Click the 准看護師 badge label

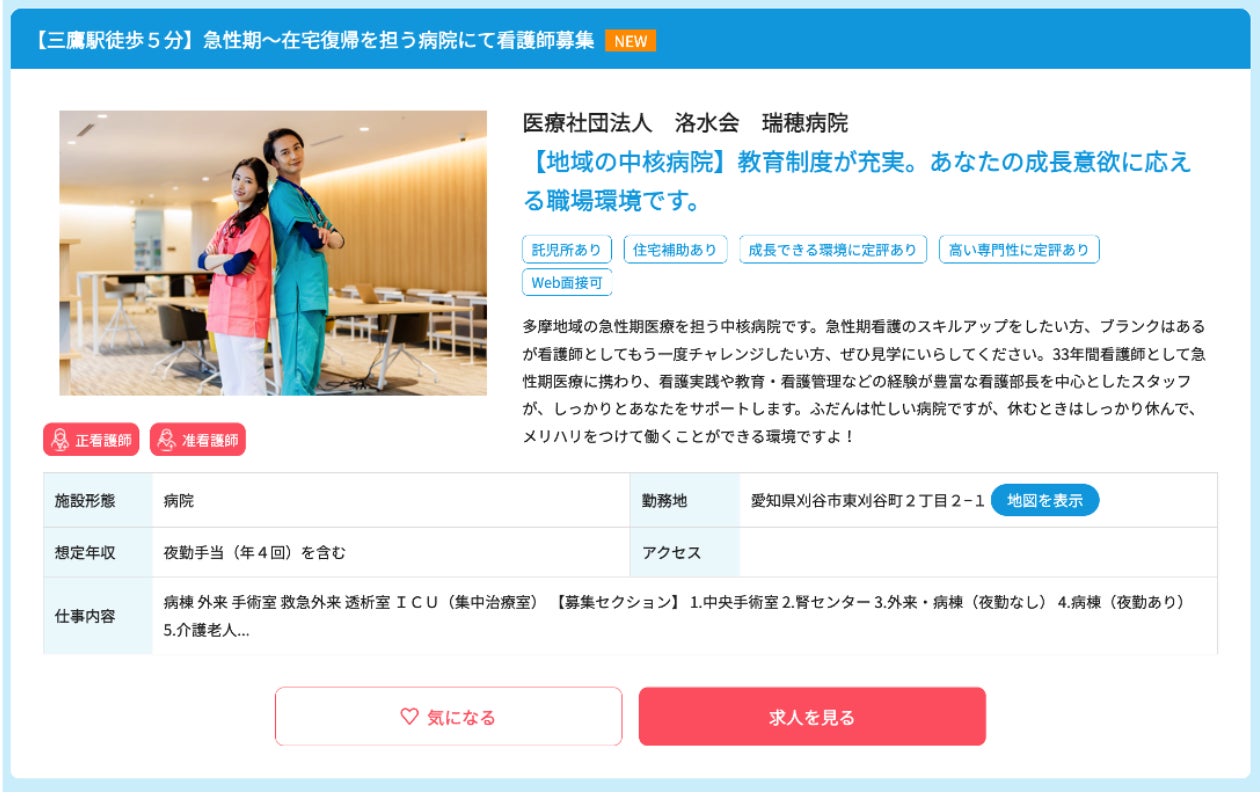pos(210,440)
